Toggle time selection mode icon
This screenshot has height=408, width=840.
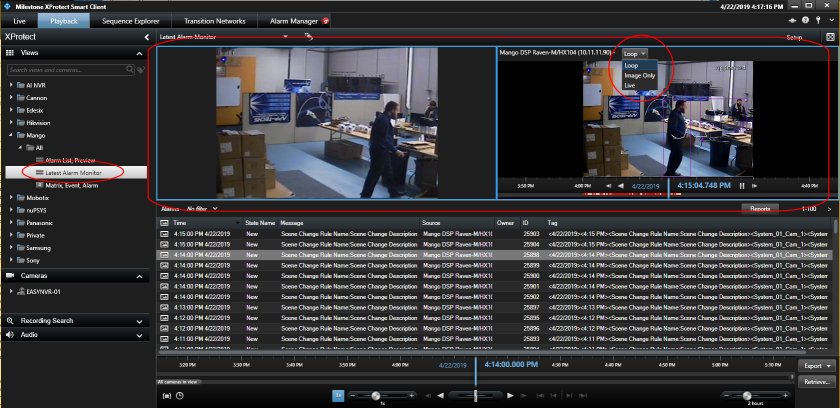pyautogui.click(x=167, y=396)
